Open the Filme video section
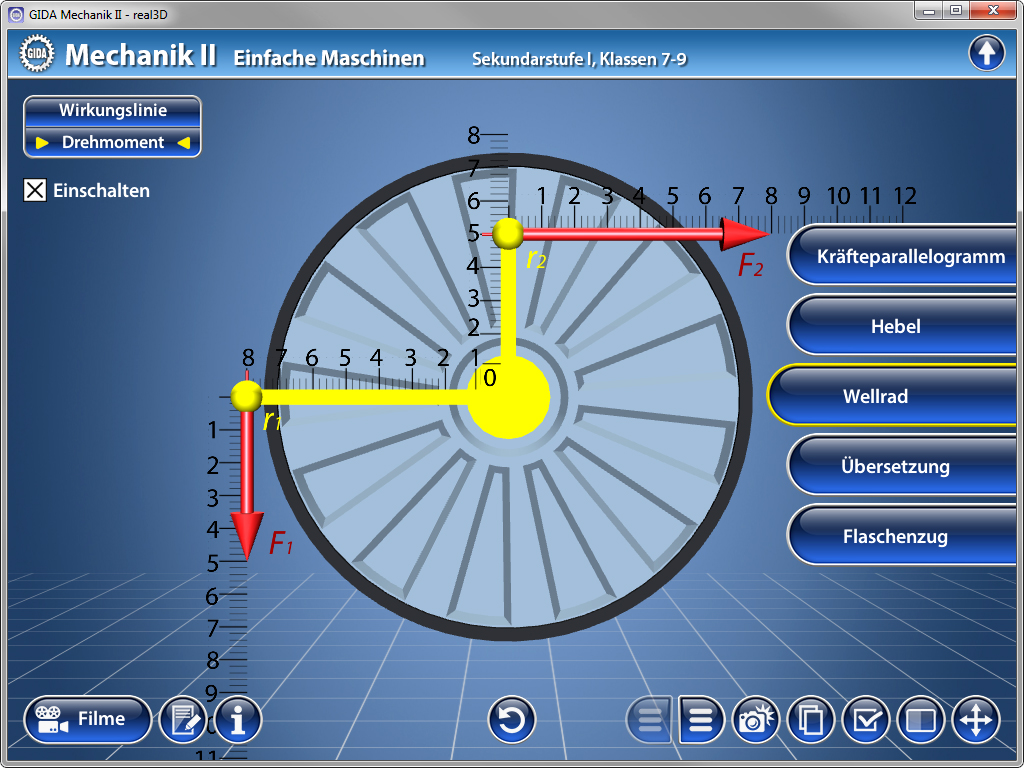 pyautogui.click(x=87, y=719)
